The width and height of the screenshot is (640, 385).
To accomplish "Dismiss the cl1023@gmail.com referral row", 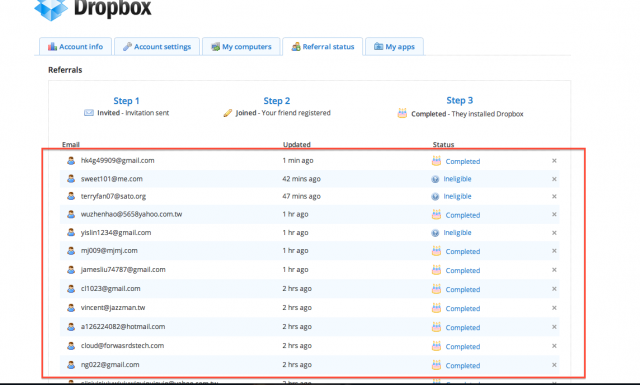I will point(554,289).
